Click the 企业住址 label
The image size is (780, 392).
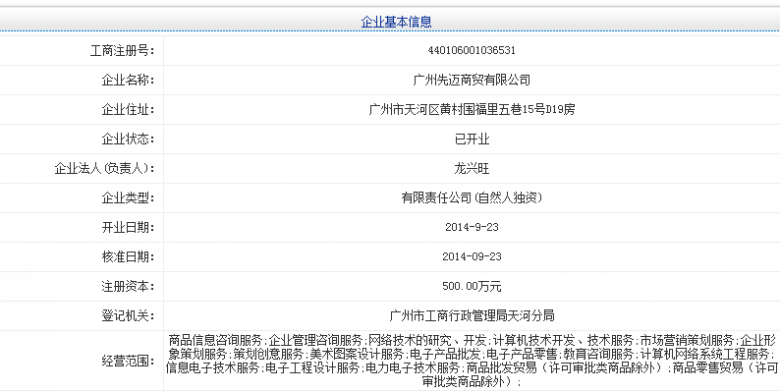pos(128,110)
